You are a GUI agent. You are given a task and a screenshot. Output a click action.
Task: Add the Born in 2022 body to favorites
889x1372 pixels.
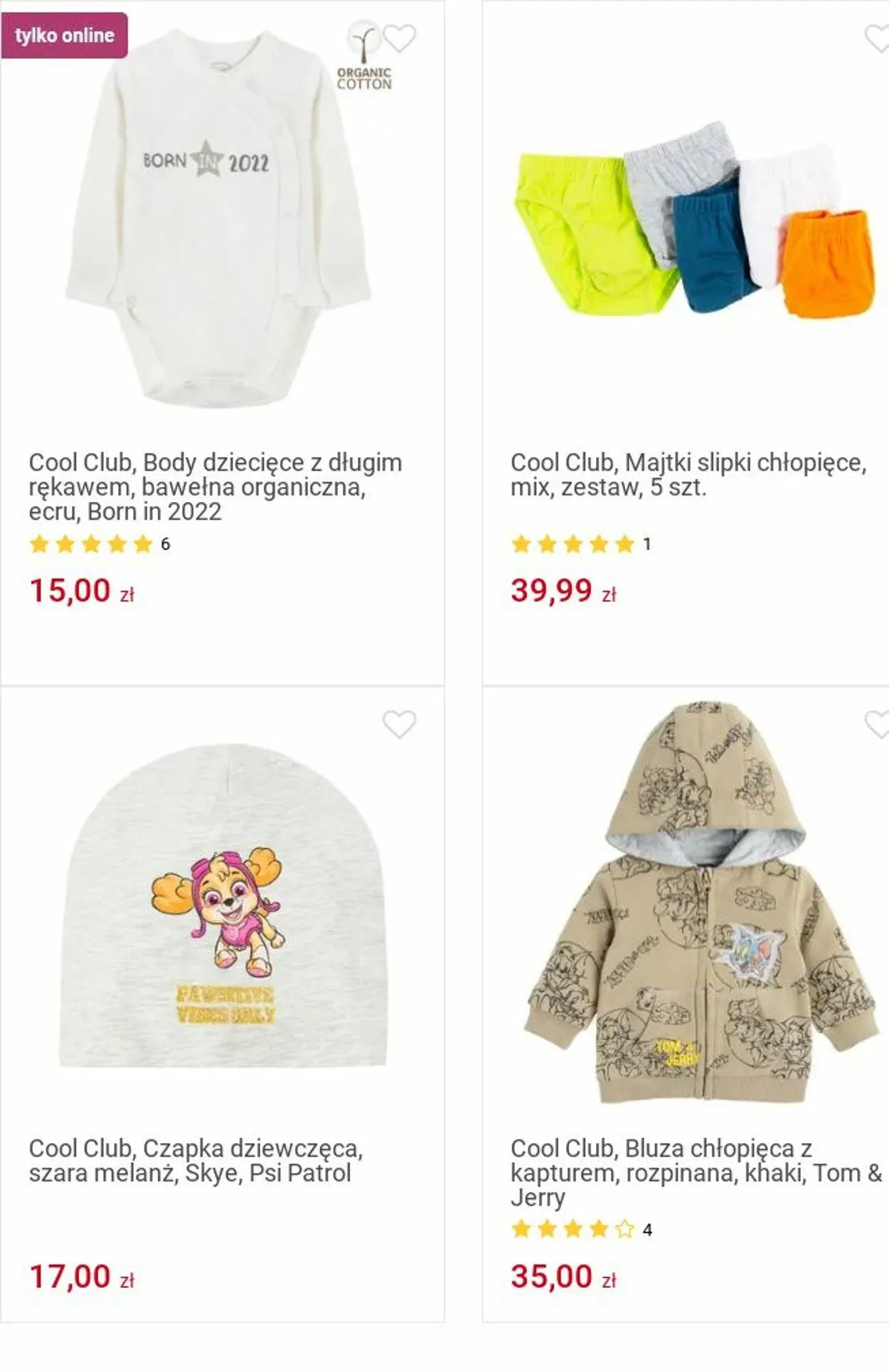pyautogui.click(x=399, y=38)
